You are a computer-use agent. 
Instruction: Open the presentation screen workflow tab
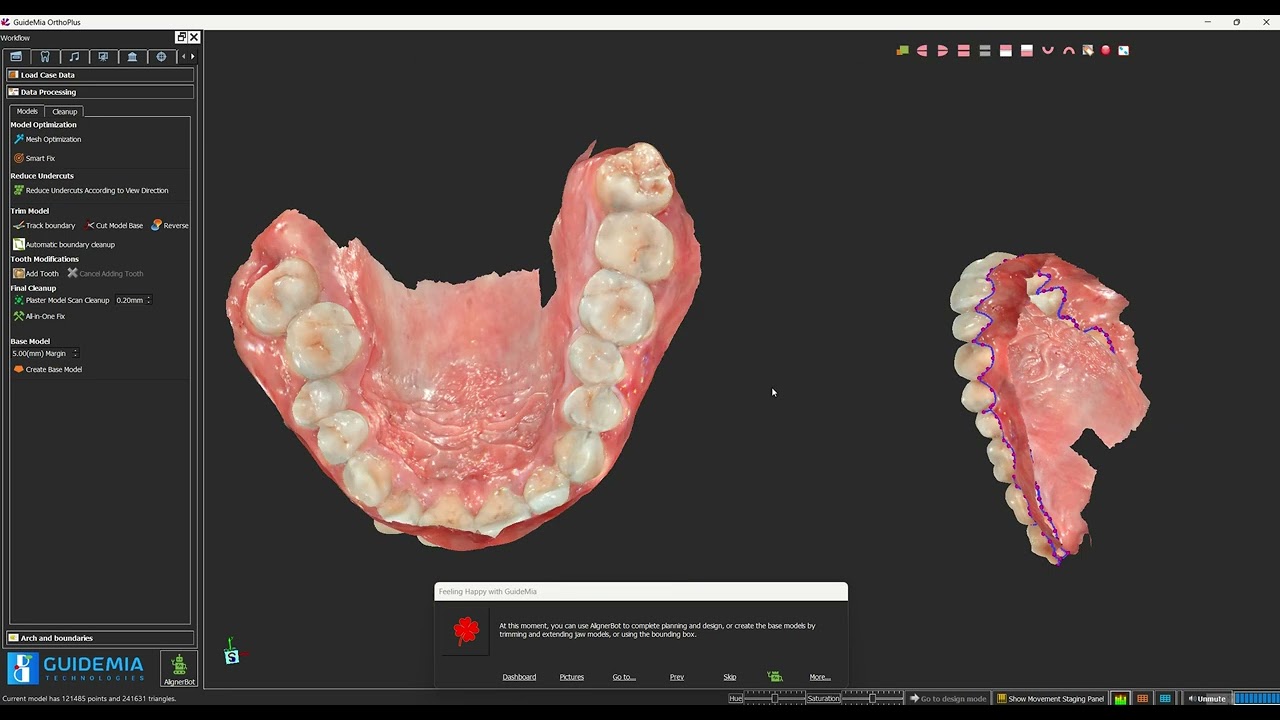point(103,57)
